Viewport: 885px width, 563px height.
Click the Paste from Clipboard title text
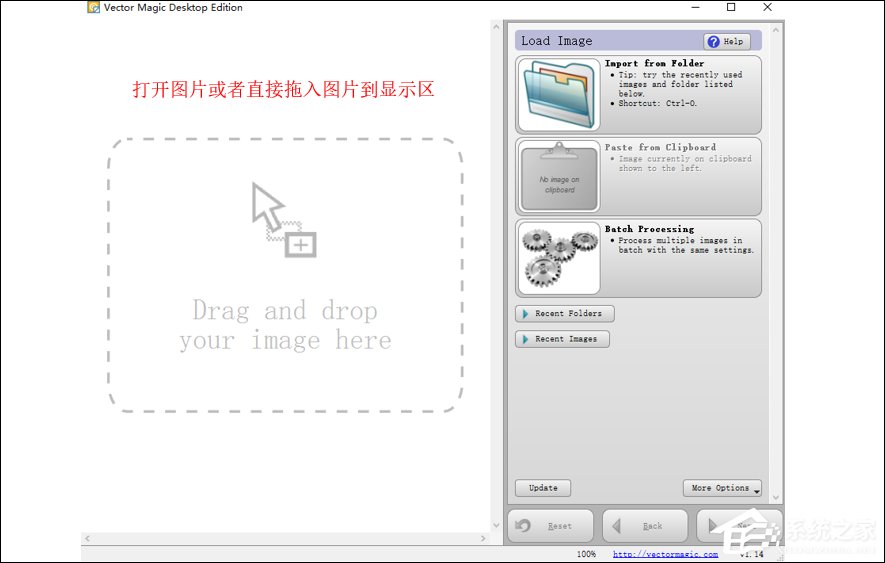660,147
